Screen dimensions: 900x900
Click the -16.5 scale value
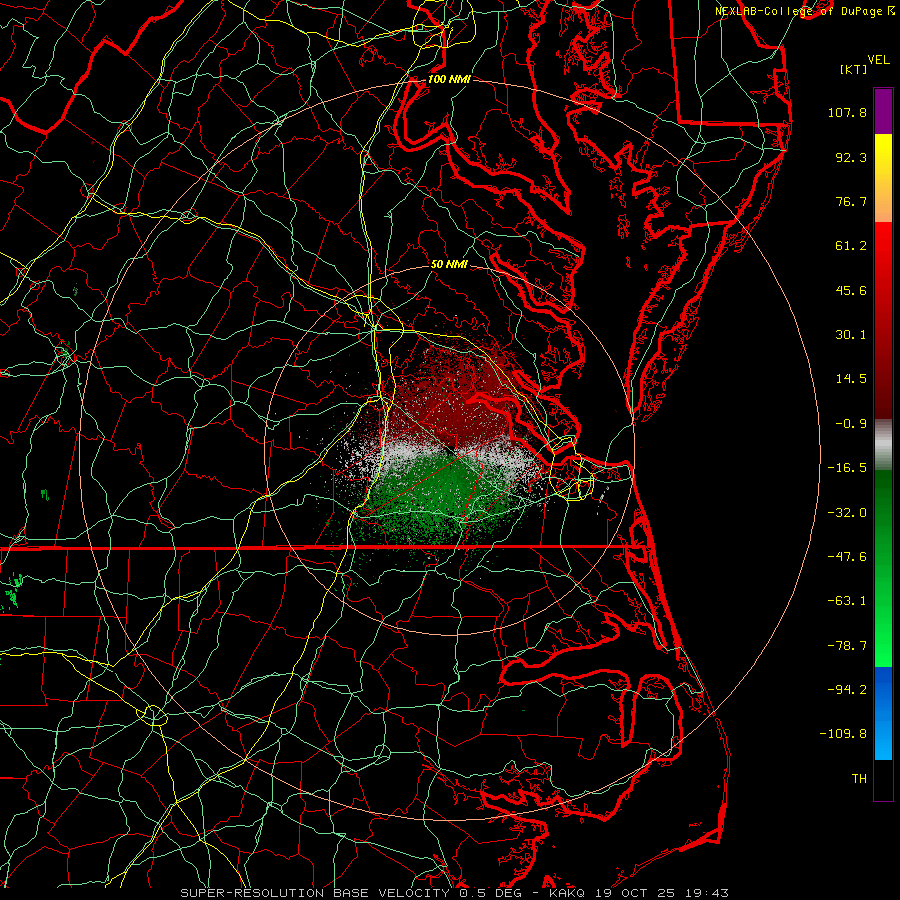point(847,468)
